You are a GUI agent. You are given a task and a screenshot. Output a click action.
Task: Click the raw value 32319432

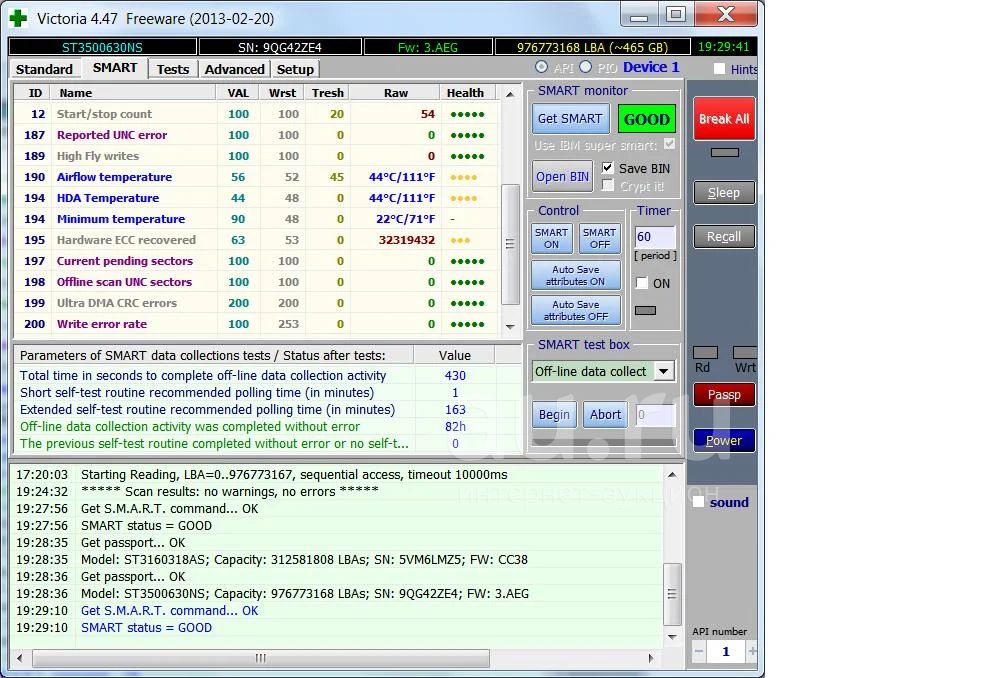(406, 240)
